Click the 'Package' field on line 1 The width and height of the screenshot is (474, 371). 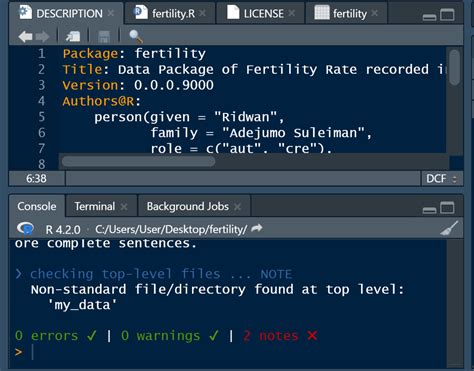coord(90,54)
